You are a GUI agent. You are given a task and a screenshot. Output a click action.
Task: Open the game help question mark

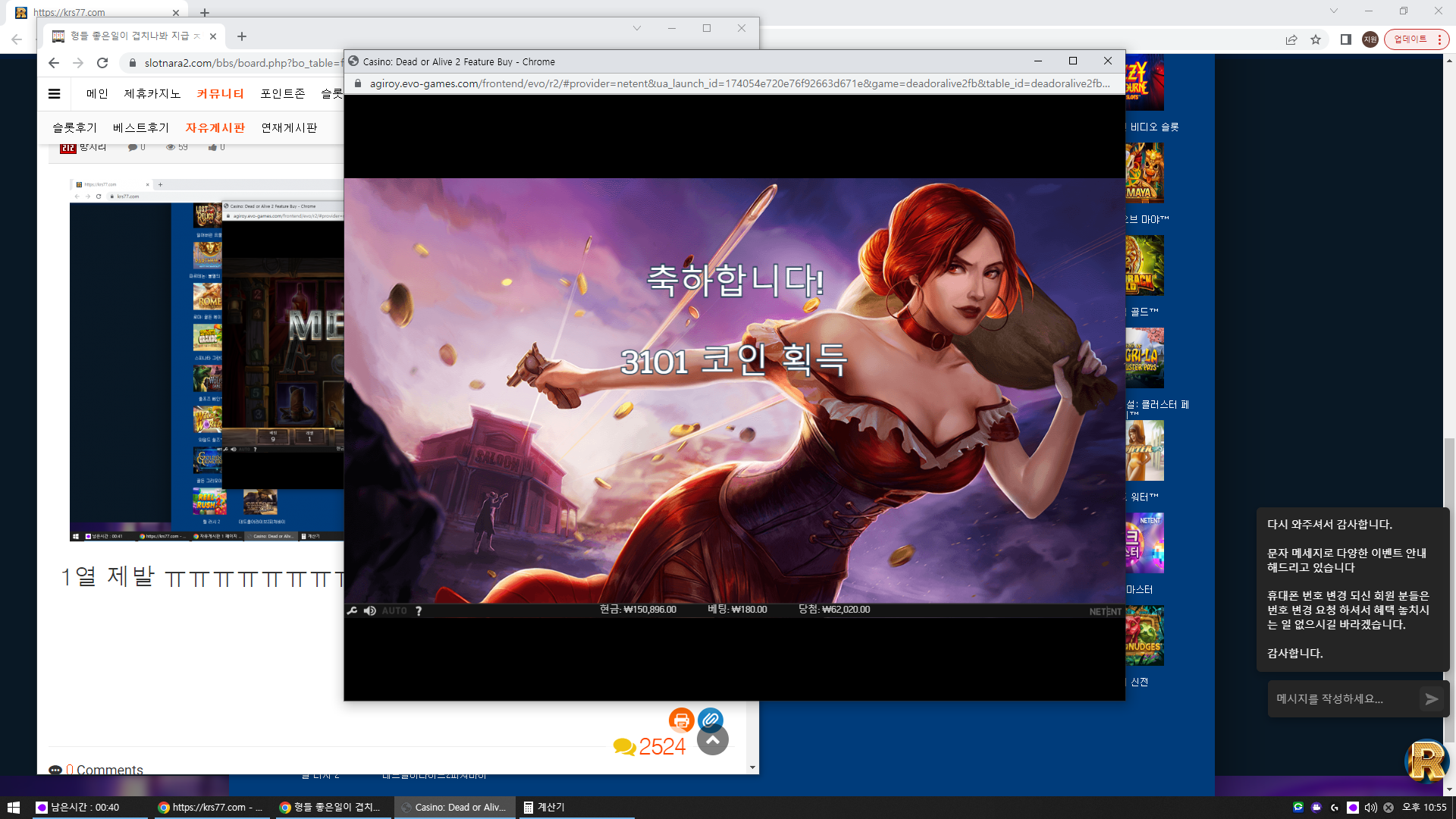pyautogui.click(x=419, y=610)
